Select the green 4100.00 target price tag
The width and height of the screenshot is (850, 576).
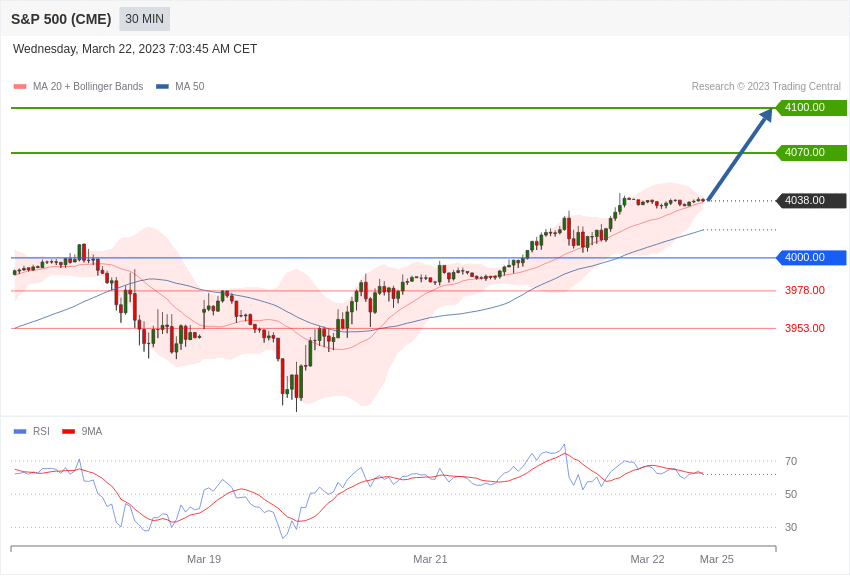click(x=811, y=108)
